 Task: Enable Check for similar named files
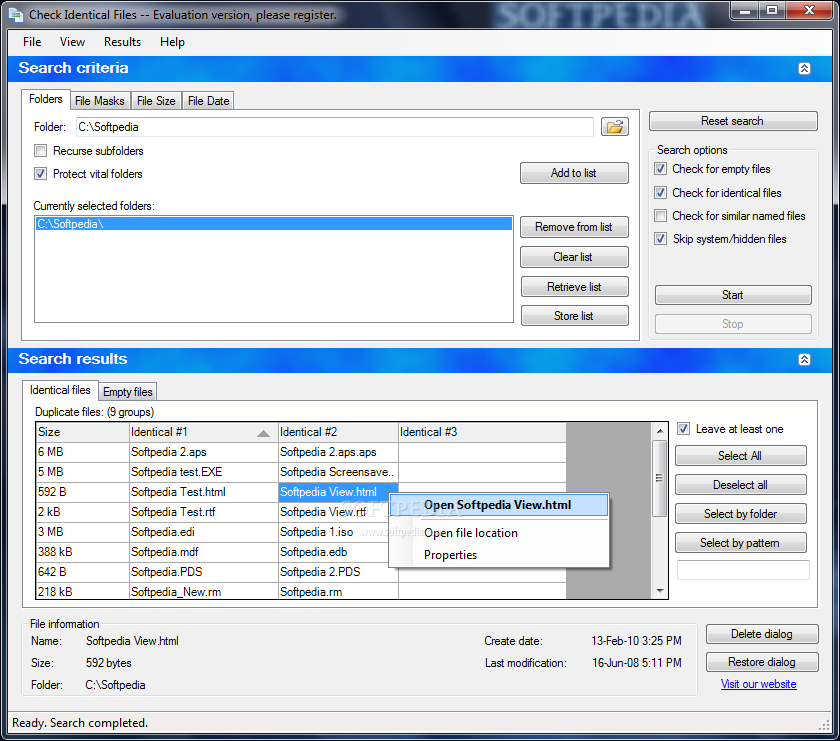pyautogui.click(x=661, y=215)
